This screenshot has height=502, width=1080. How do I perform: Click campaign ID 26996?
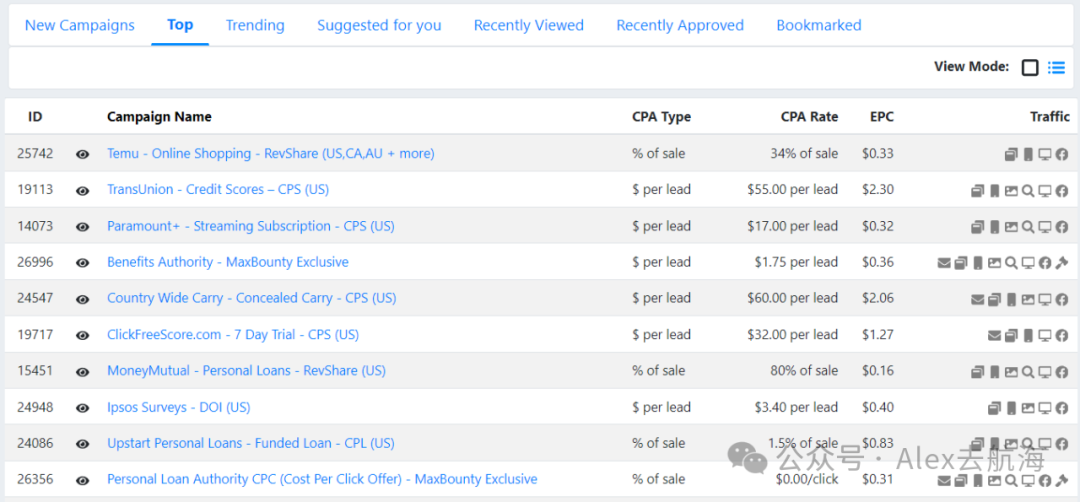click(x=35, y=262)
